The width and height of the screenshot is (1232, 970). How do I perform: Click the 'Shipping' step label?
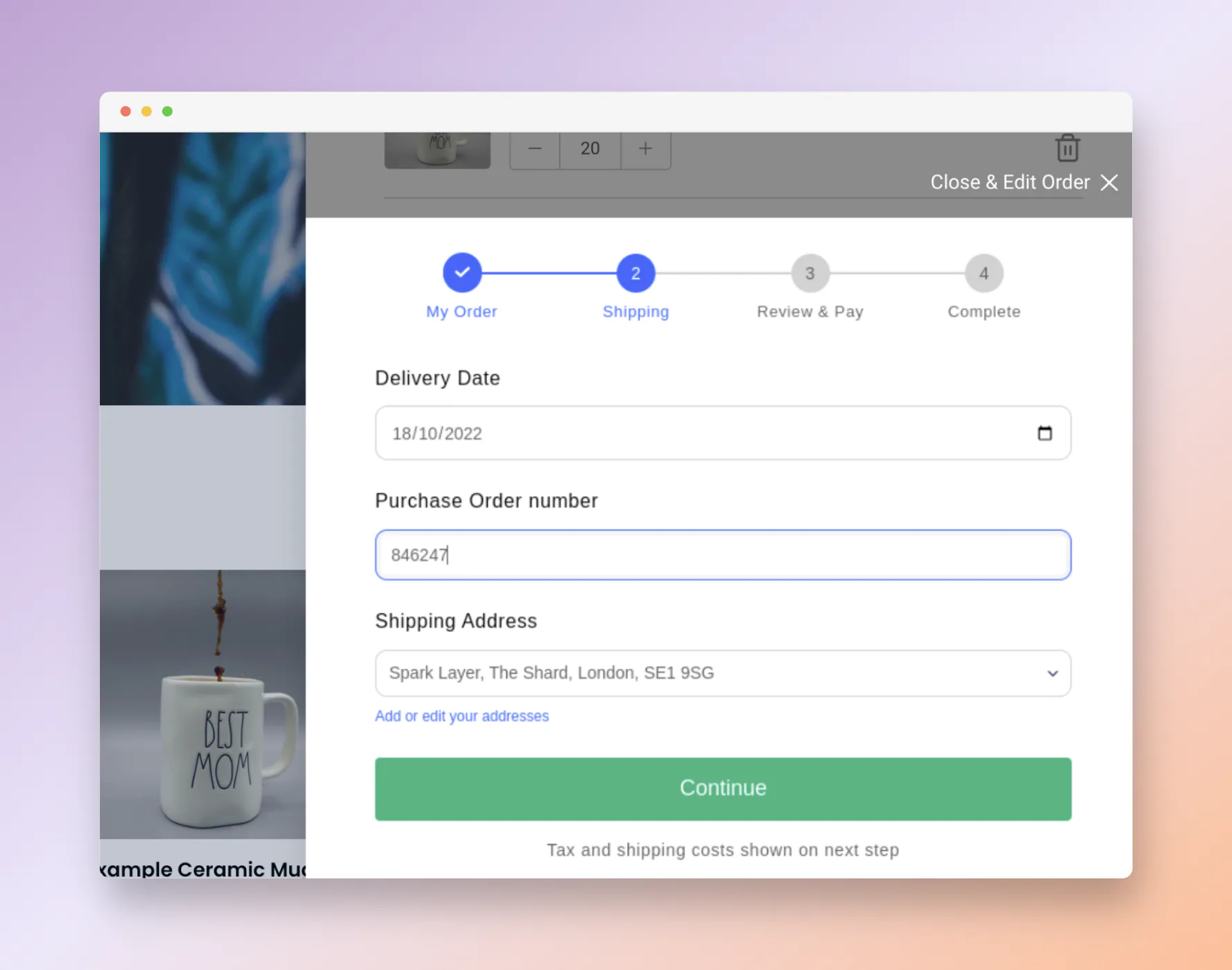(636, 312)
